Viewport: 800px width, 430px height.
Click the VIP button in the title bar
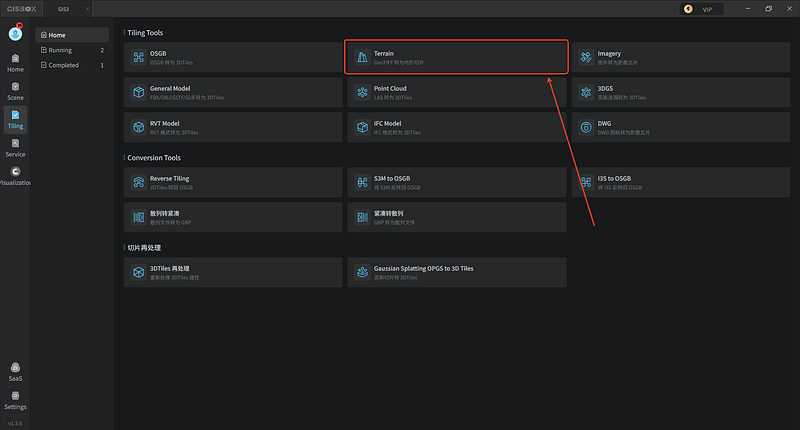pos(701,9)
